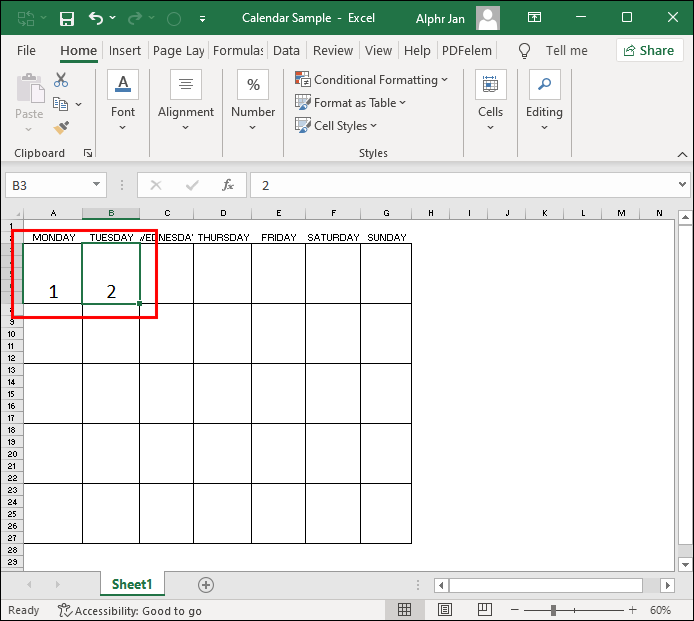
Task: Expand the Alignment group
Action: click(186, 100)
